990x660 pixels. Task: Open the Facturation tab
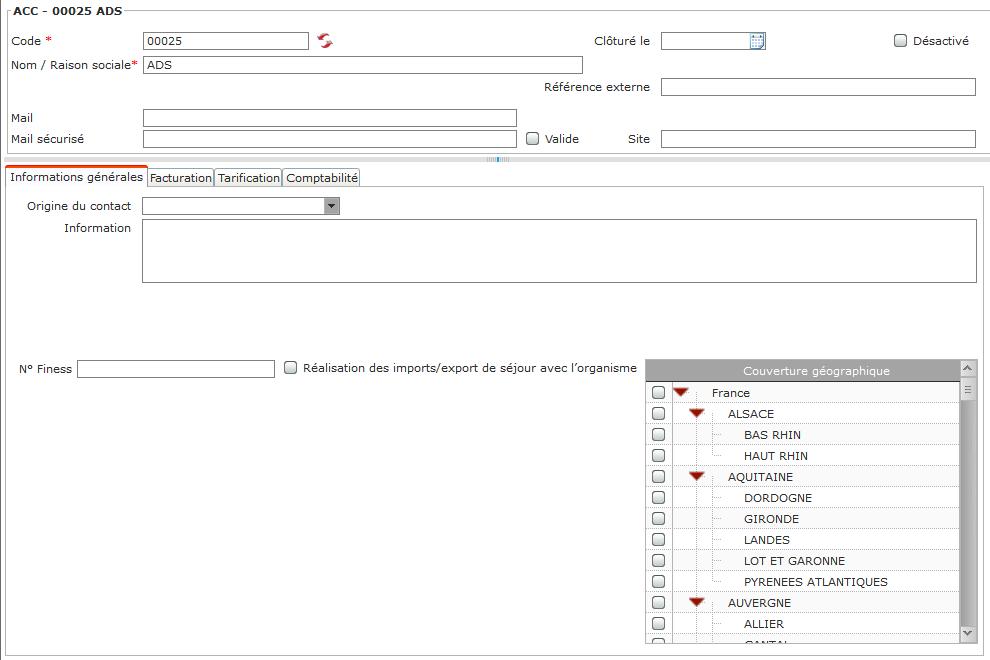click(x=181, y=178)
